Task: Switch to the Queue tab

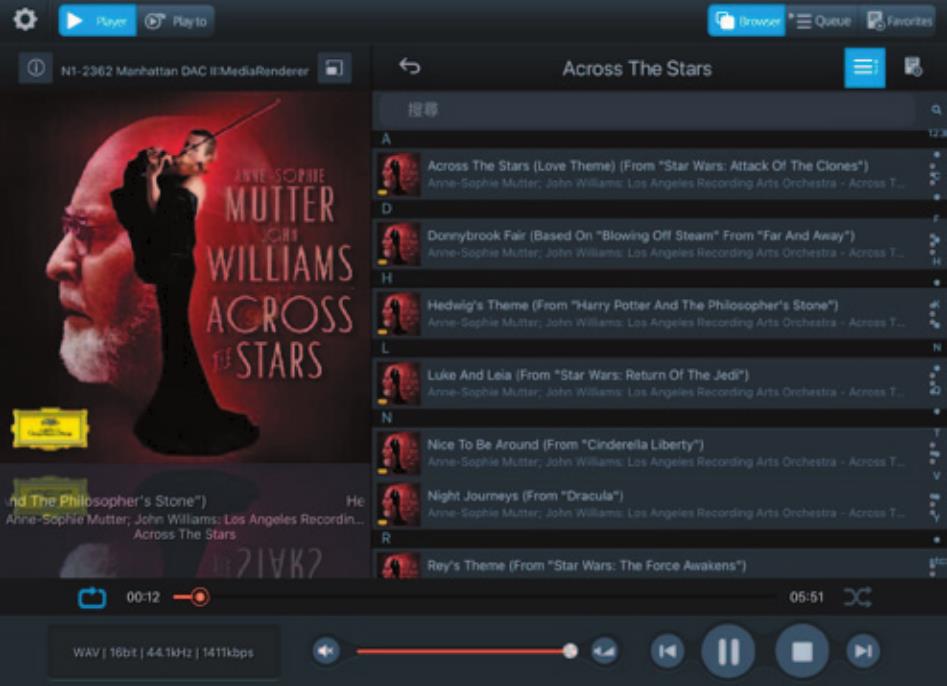Action: click(823, 21)
